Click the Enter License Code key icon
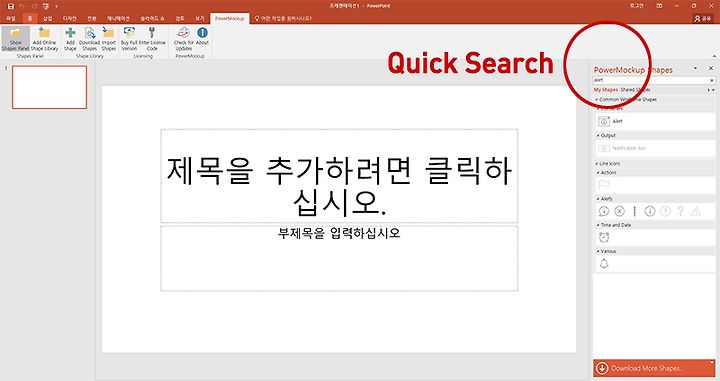720x381 pixels. tap(152, 33)
